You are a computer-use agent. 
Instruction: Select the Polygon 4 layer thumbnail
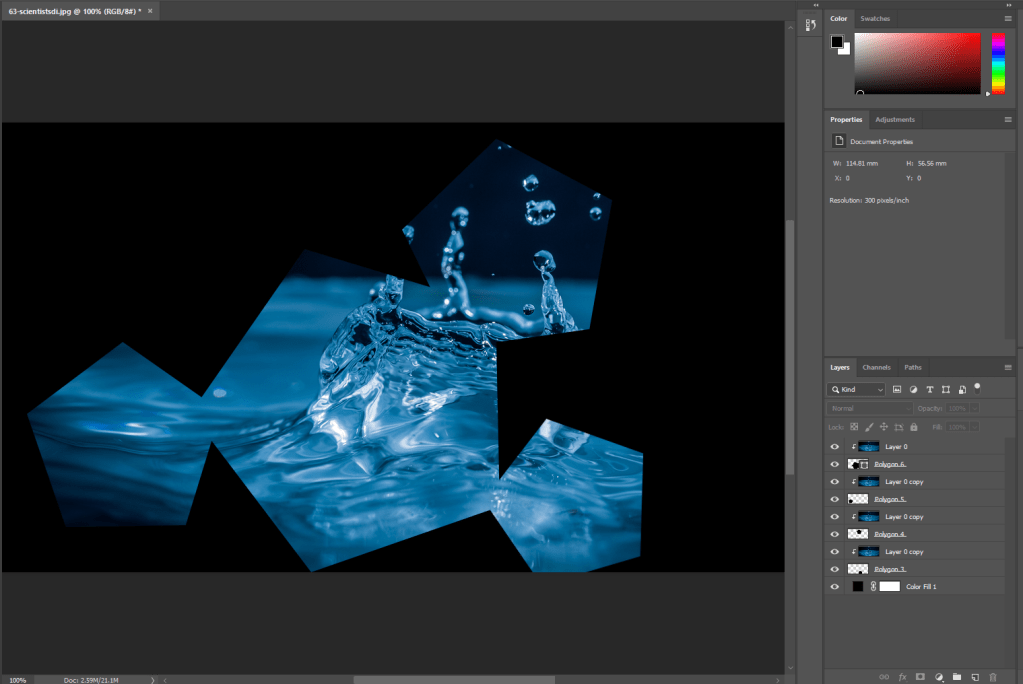click(857, 534)
